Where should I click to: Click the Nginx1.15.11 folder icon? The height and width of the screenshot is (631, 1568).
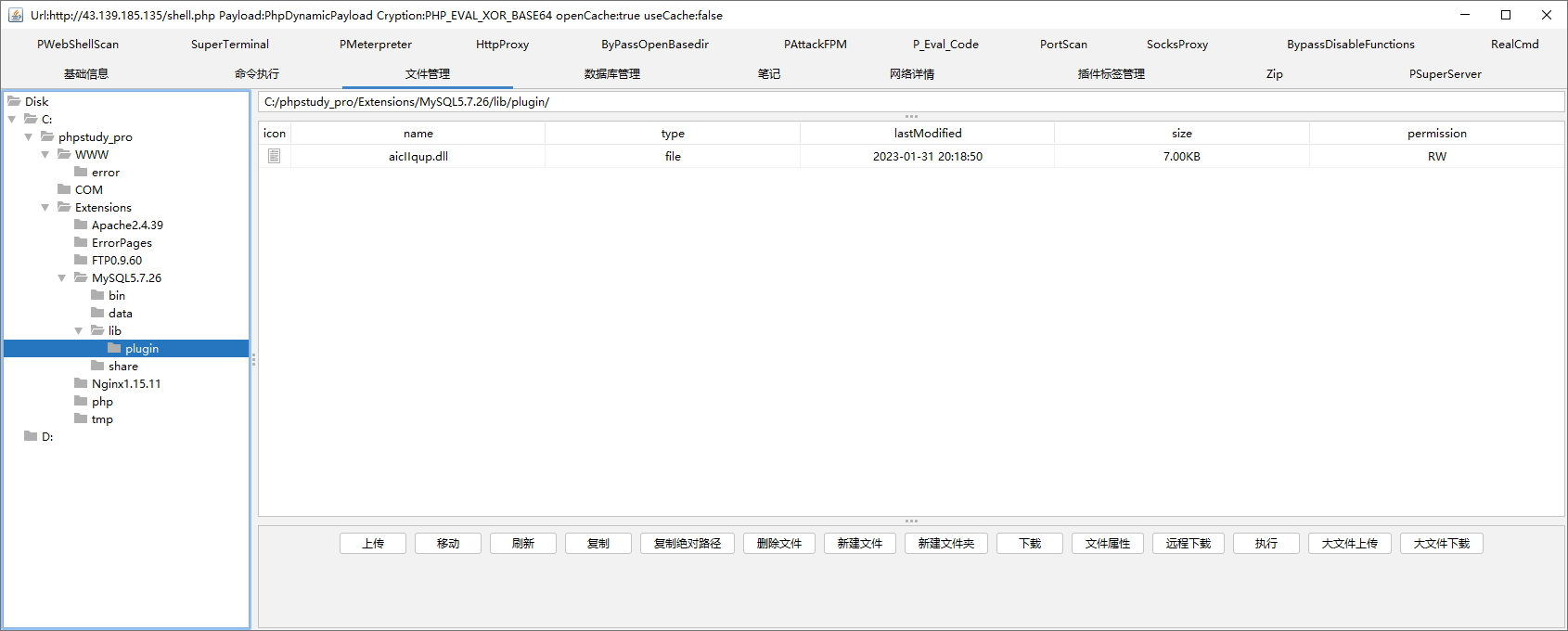pyautogui.click(x=81, y=383)
